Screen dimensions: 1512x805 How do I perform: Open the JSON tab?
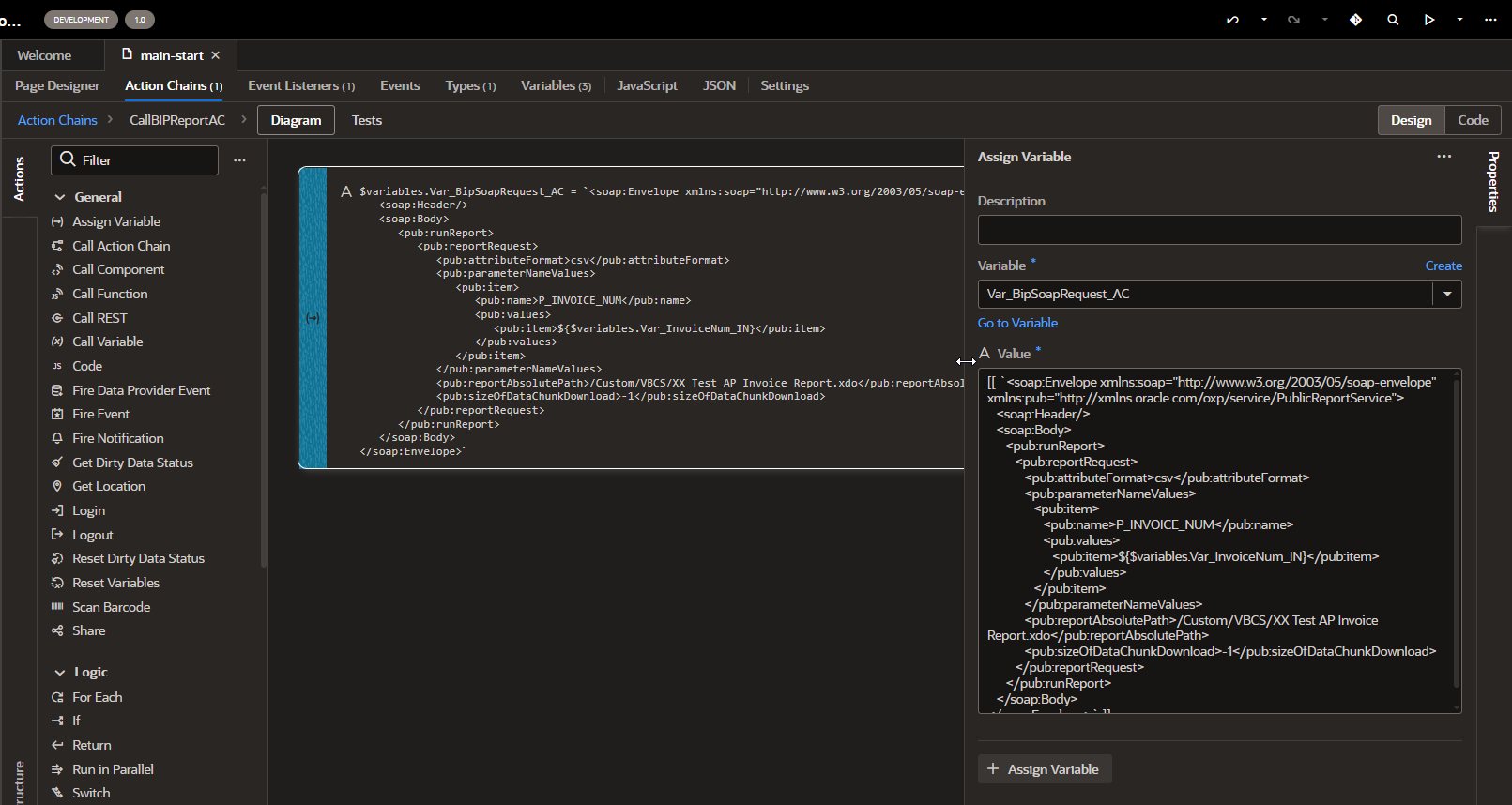[719, 85]
